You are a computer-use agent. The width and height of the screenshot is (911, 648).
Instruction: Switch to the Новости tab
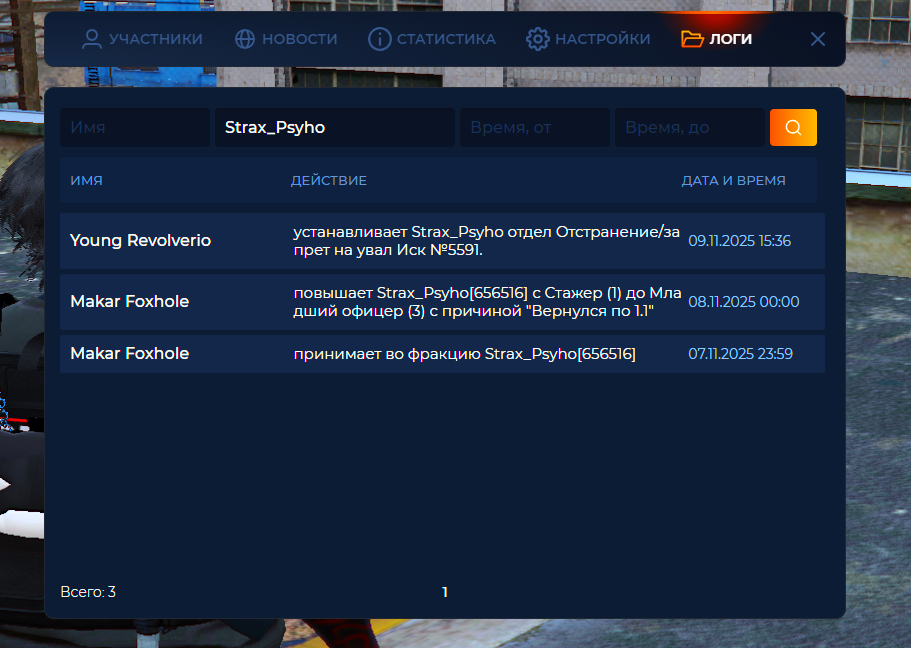299,39
